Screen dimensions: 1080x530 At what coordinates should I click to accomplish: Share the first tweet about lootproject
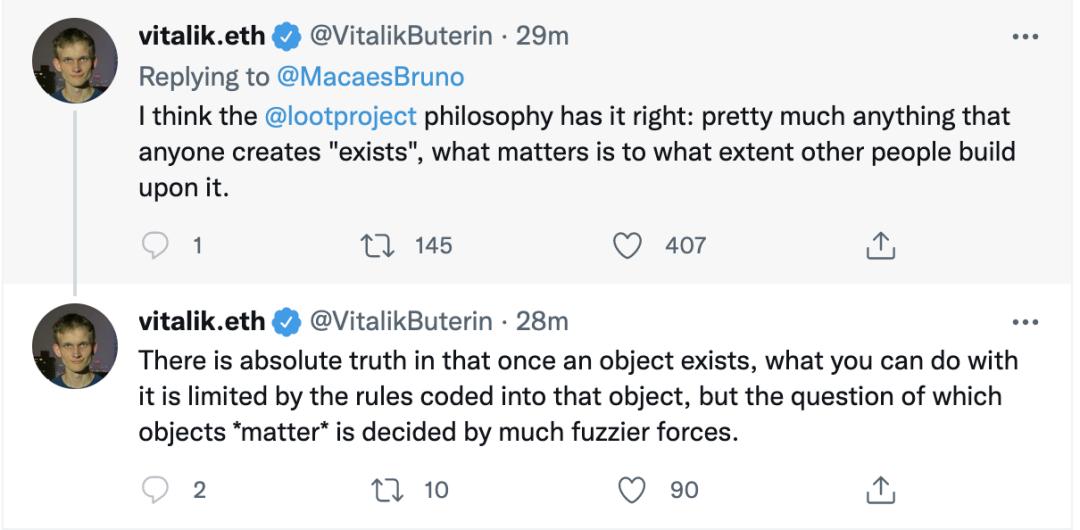pyautogui.click(x=879, y=245)
